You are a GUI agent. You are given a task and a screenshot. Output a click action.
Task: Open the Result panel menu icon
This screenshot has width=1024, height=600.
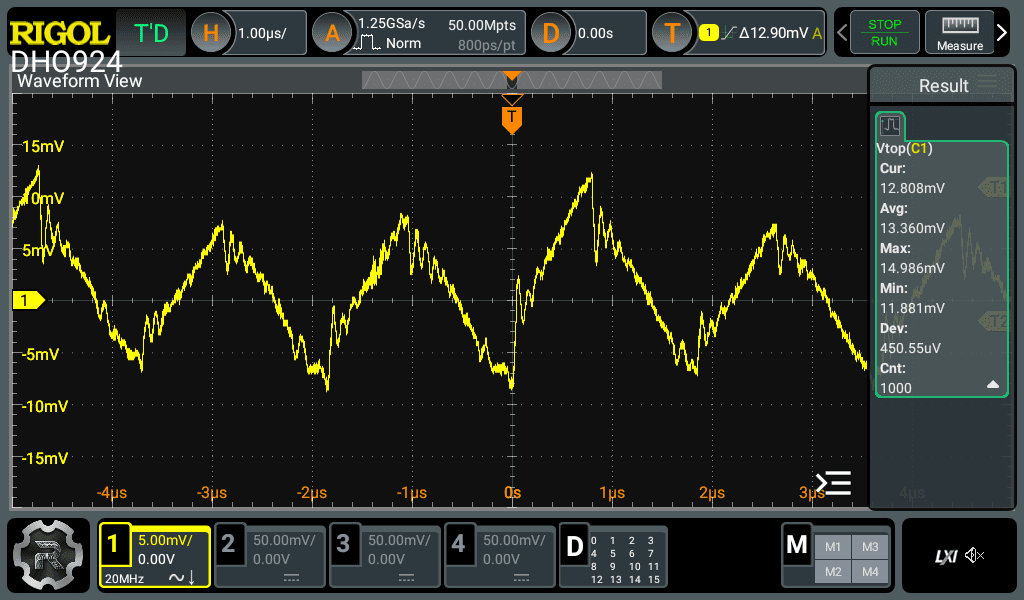(x=987, y=84)
